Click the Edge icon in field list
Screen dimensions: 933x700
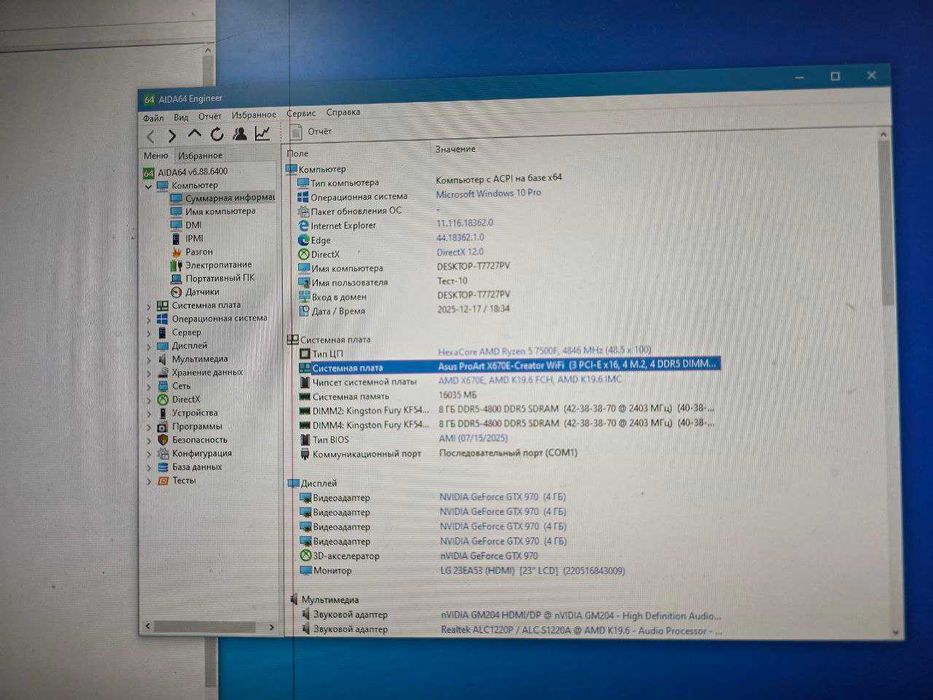click(303, 240)
